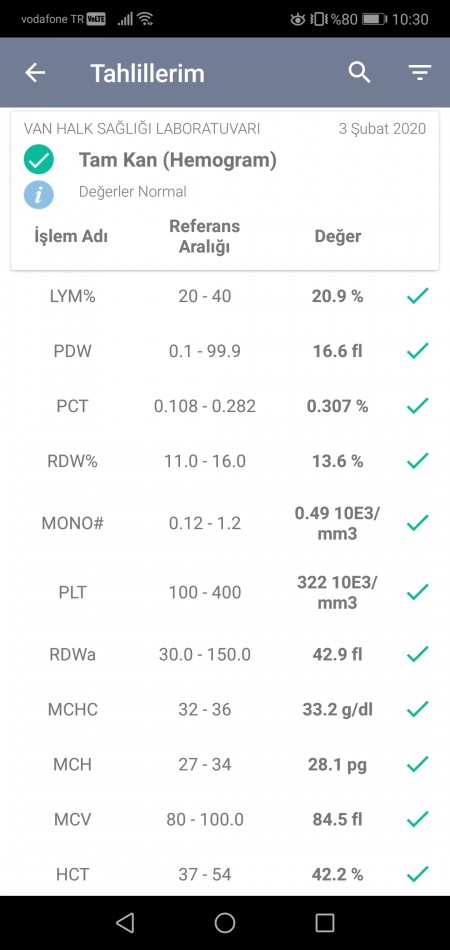Select the MCHC result row

tap(225, 709)
